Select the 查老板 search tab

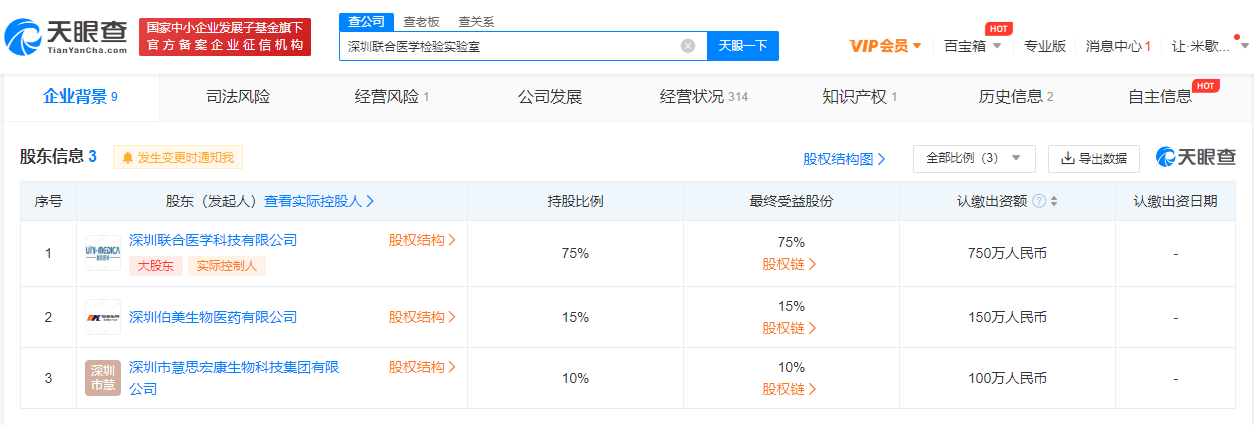421,22
